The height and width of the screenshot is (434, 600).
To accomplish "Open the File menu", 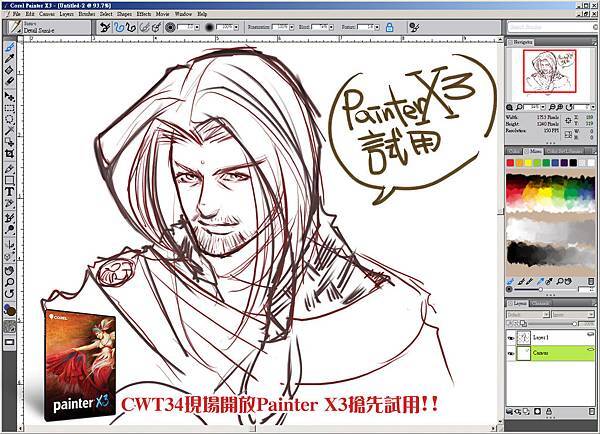I will (16, 14).
